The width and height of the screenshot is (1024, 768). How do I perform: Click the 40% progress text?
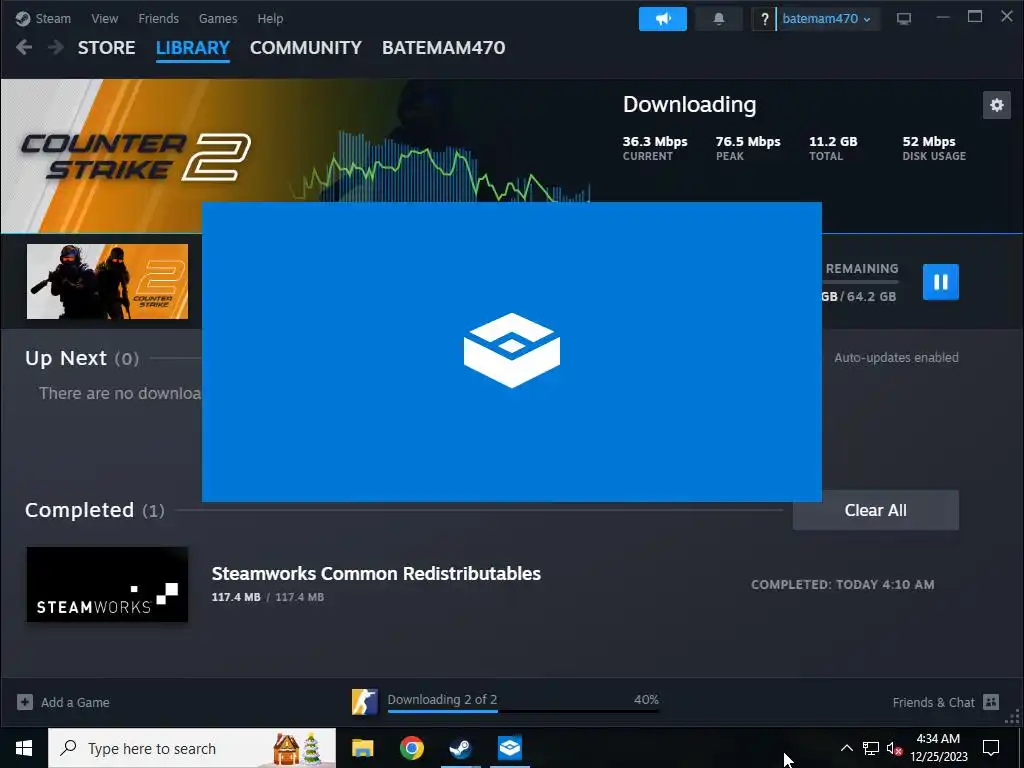pos(646,699)
